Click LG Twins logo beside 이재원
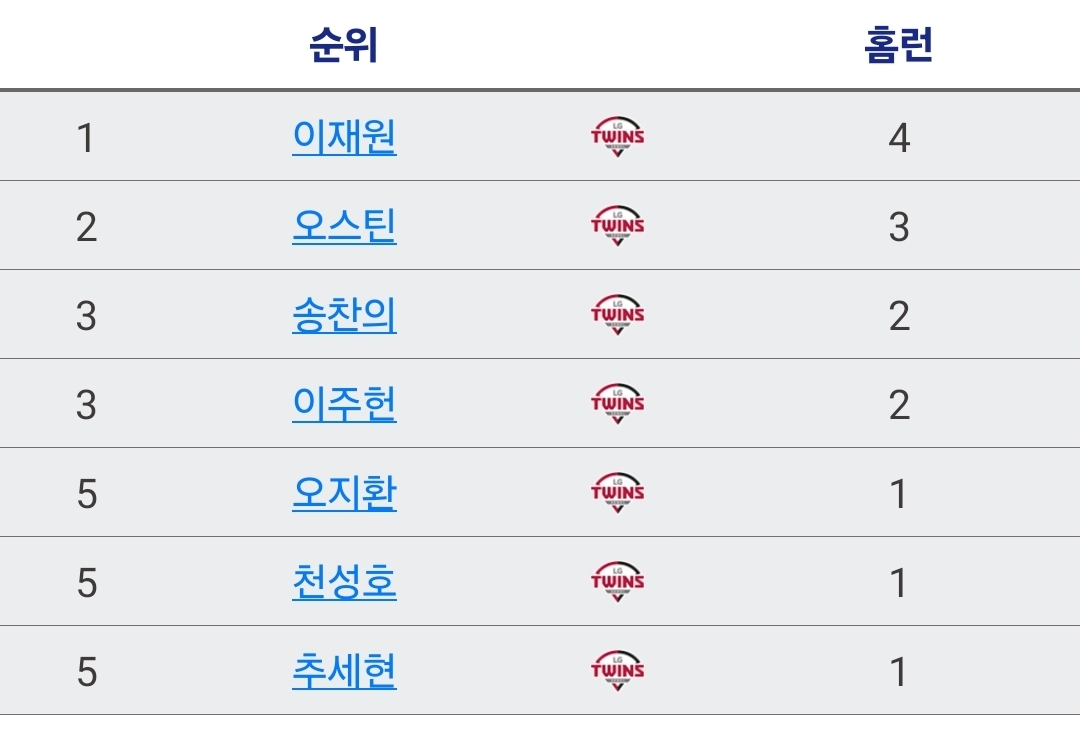Viewport: 1080px width, 735px height. [617, 137]
